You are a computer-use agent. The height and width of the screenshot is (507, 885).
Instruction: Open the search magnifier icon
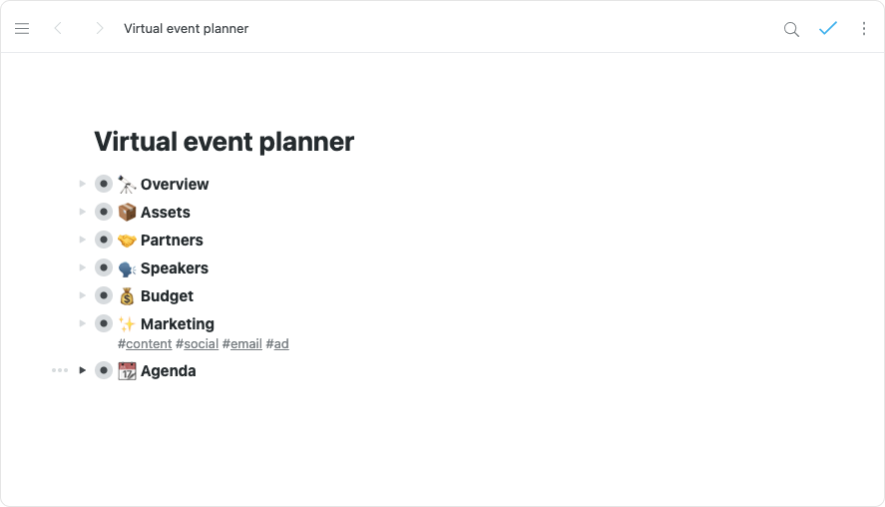point(791,29)
